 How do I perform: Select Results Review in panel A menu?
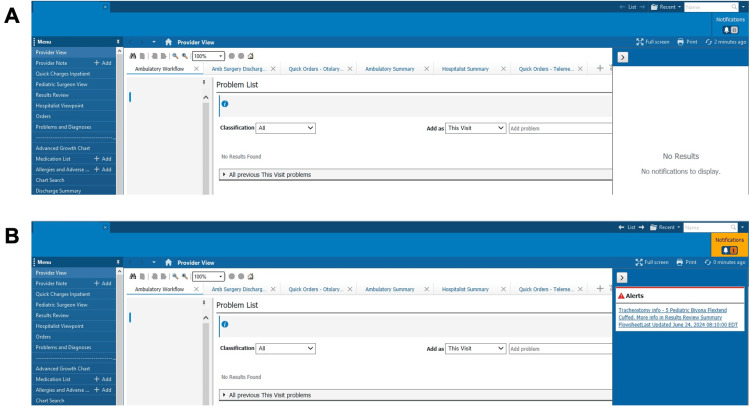click(52, 95)
